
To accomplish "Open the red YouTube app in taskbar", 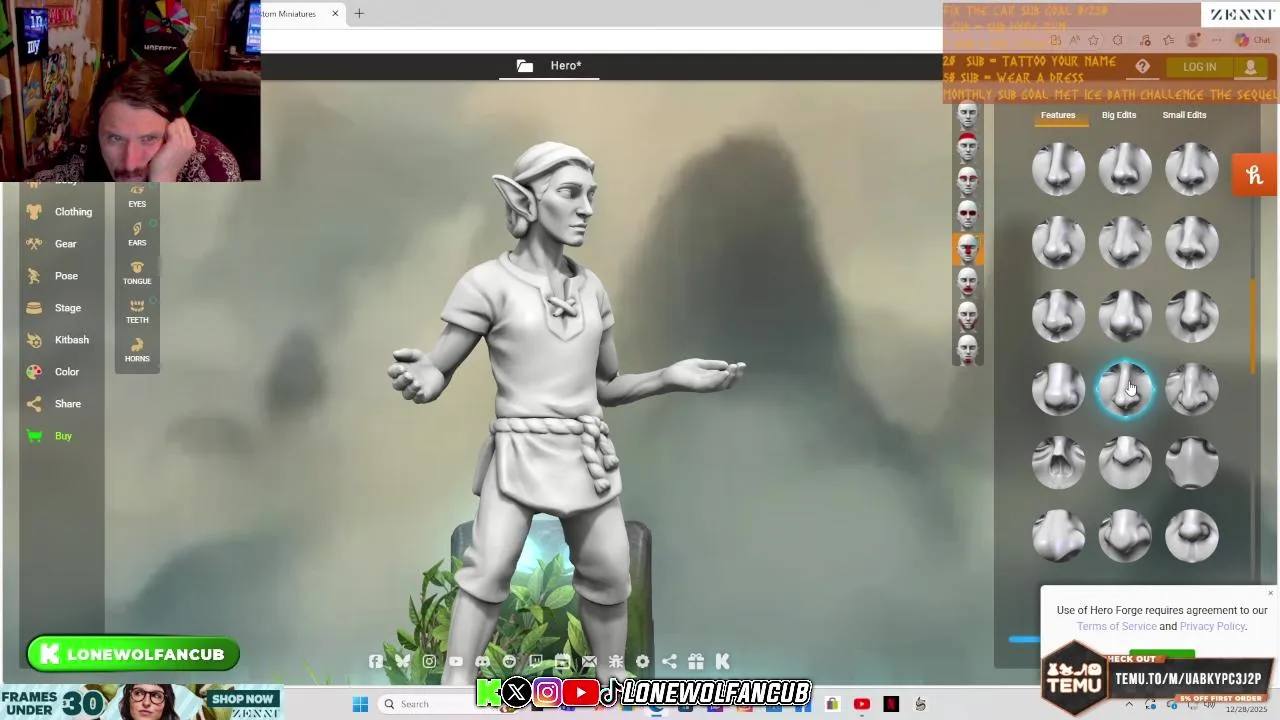I will click(862, 704).
